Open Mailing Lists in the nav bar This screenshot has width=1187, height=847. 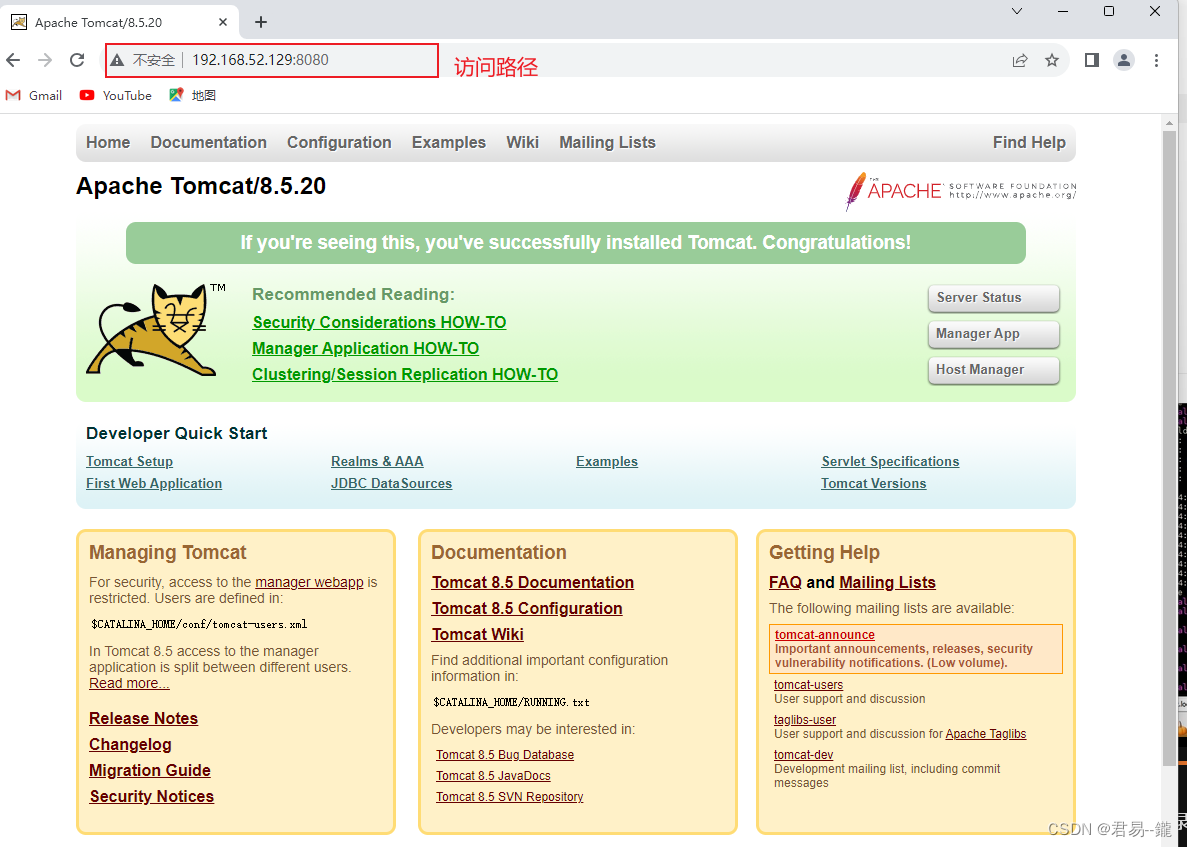(607, 142)
